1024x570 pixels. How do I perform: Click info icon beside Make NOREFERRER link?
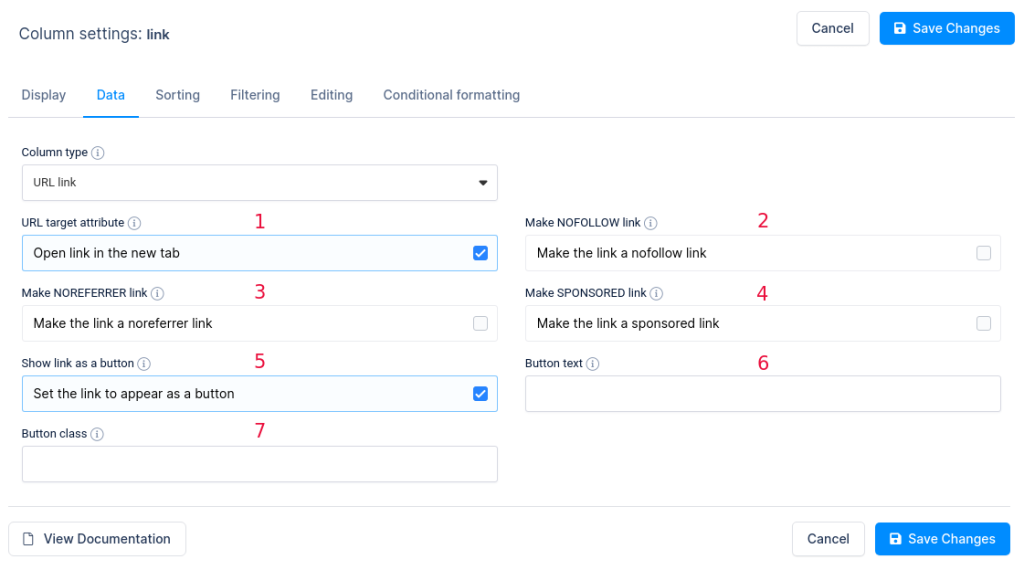coord(157,293)
